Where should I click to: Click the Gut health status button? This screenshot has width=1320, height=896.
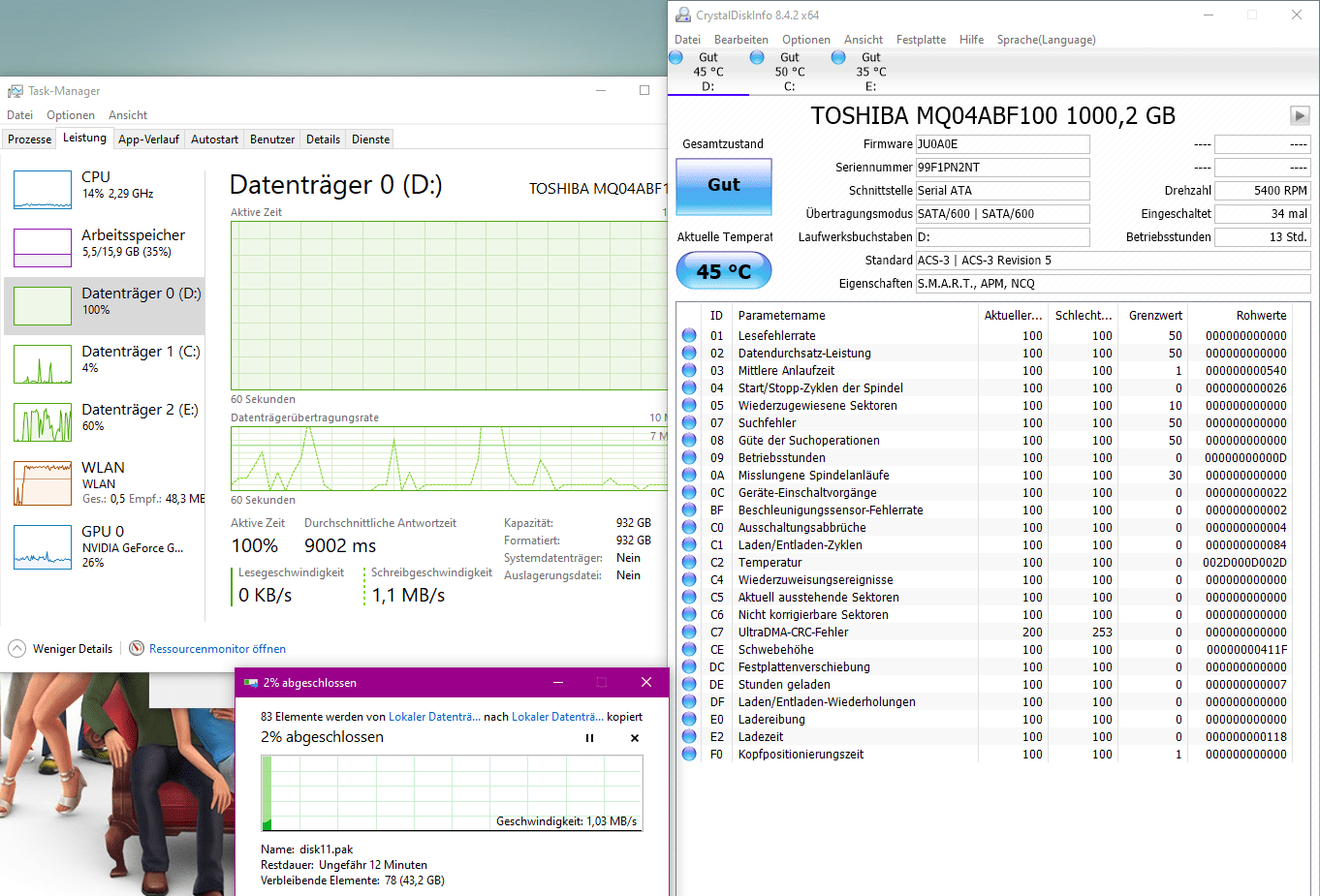pos(724,186)
